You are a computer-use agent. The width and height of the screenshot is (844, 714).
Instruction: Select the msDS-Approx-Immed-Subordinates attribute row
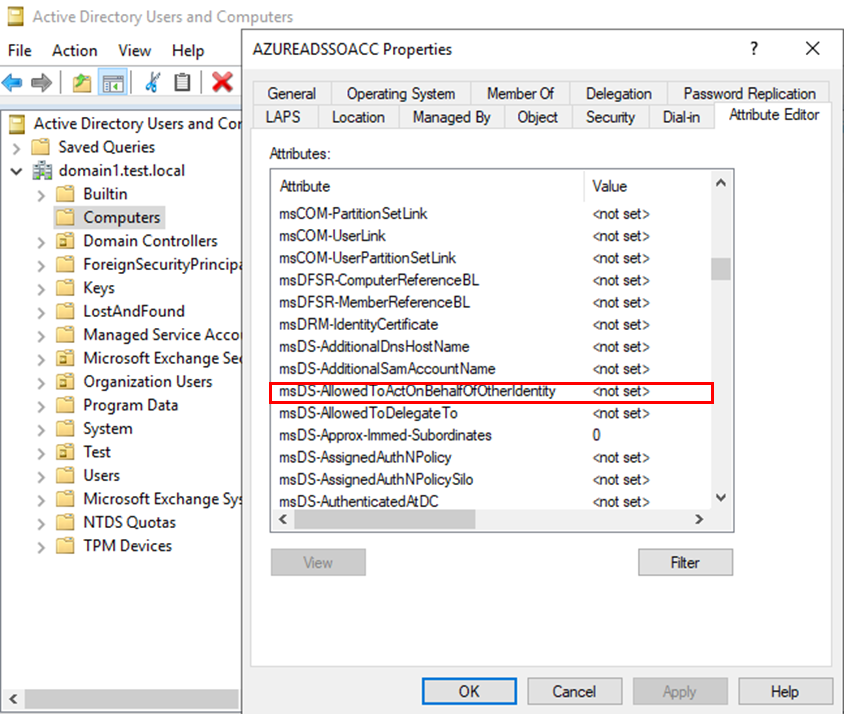(491, 436)
